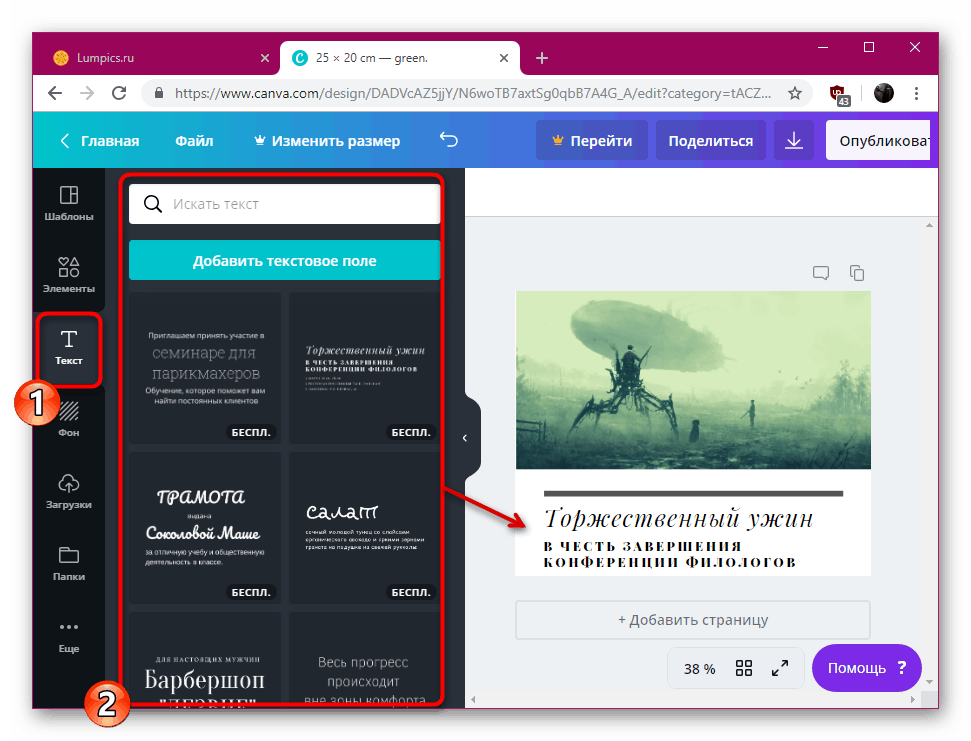Return to Главная home page

pyautogui.click(x=100, y=141)
